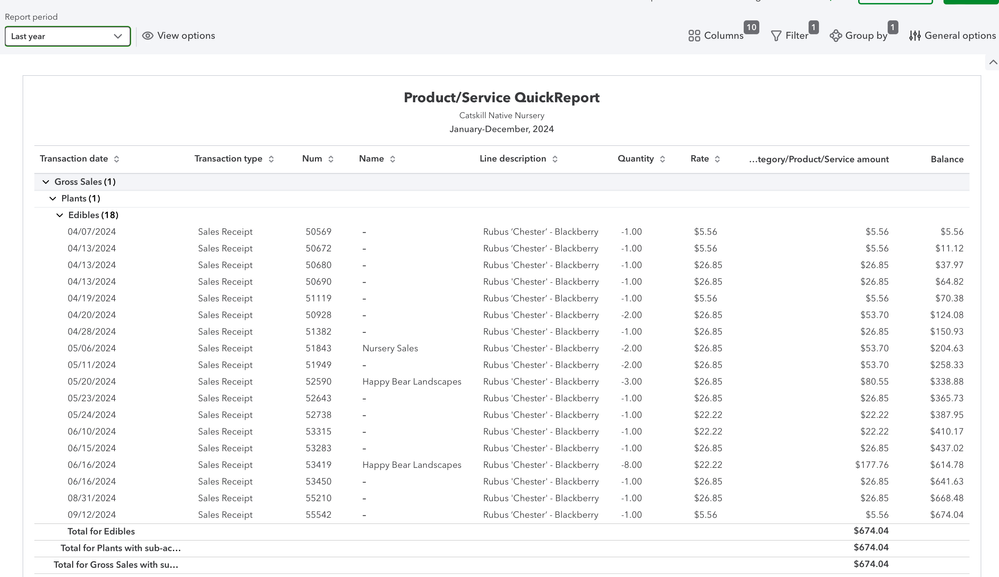Sort by Line description column arrows

[555, 159]
